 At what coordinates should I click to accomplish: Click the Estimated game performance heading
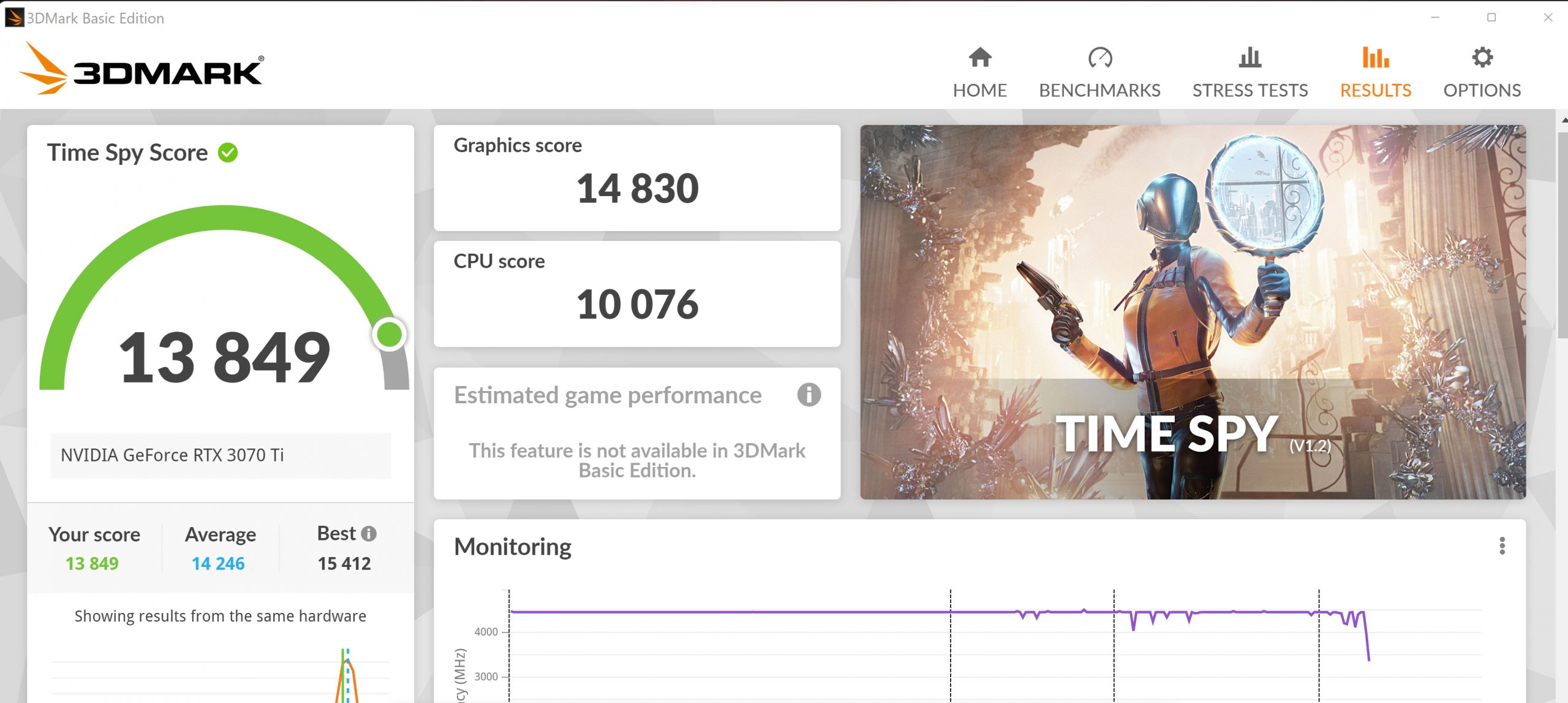pyautogui.click(x=608, y=396)
